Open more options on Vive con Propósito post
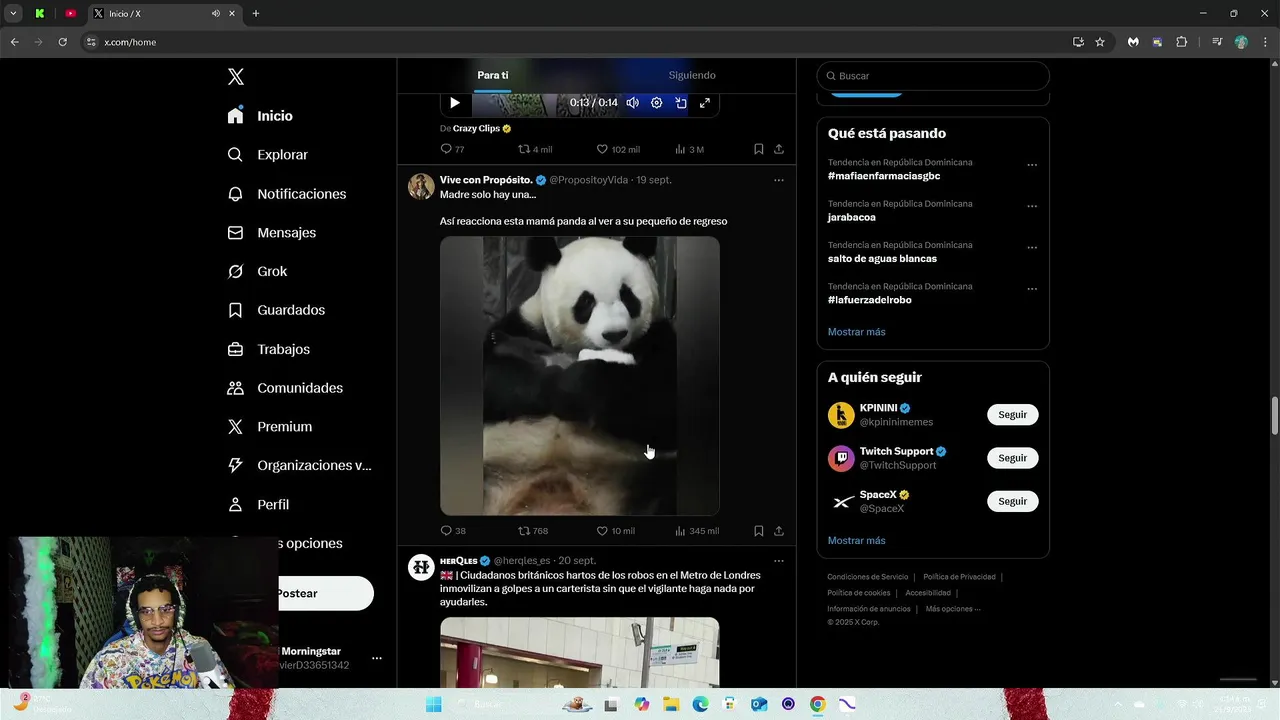Image resolution: width=1280 pixels, height=720 pixels. click(779, 180)
